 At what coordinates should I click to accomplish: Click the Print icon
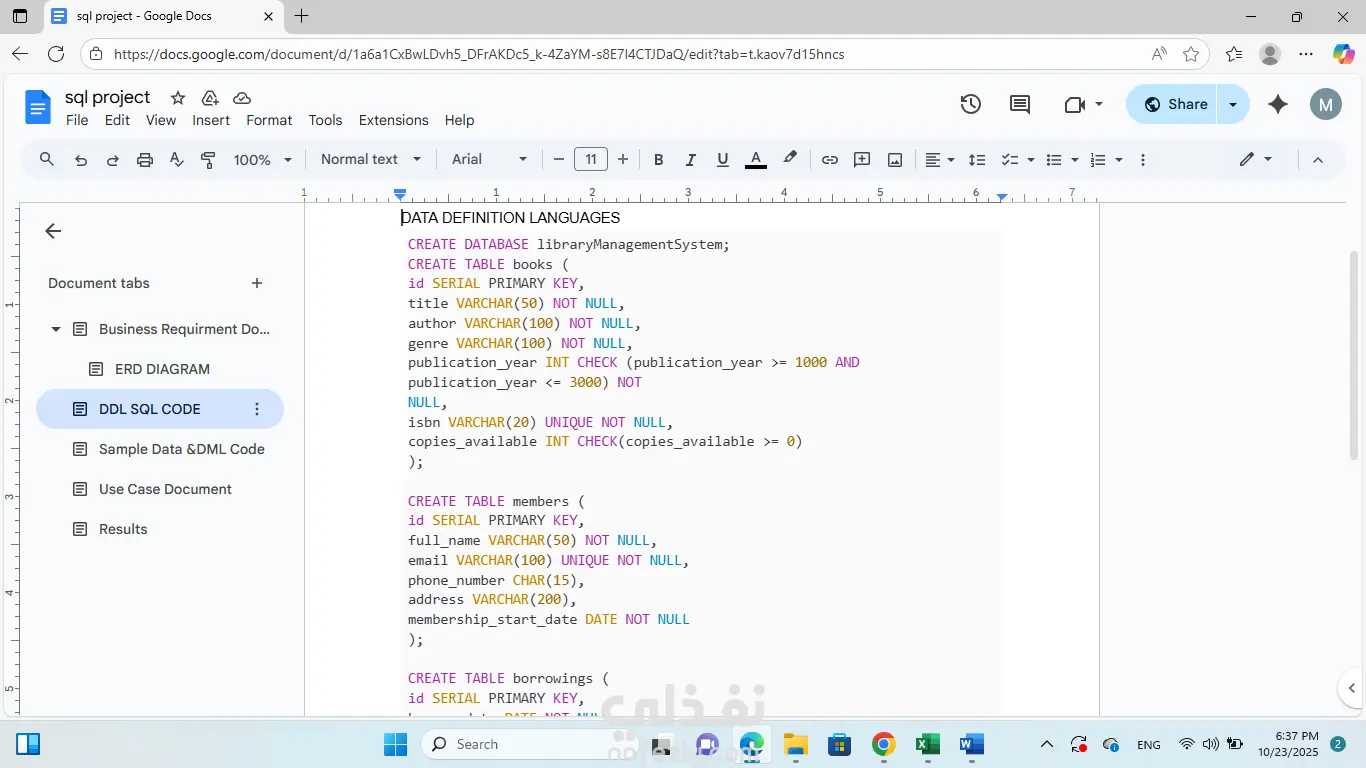click(145, 160)
